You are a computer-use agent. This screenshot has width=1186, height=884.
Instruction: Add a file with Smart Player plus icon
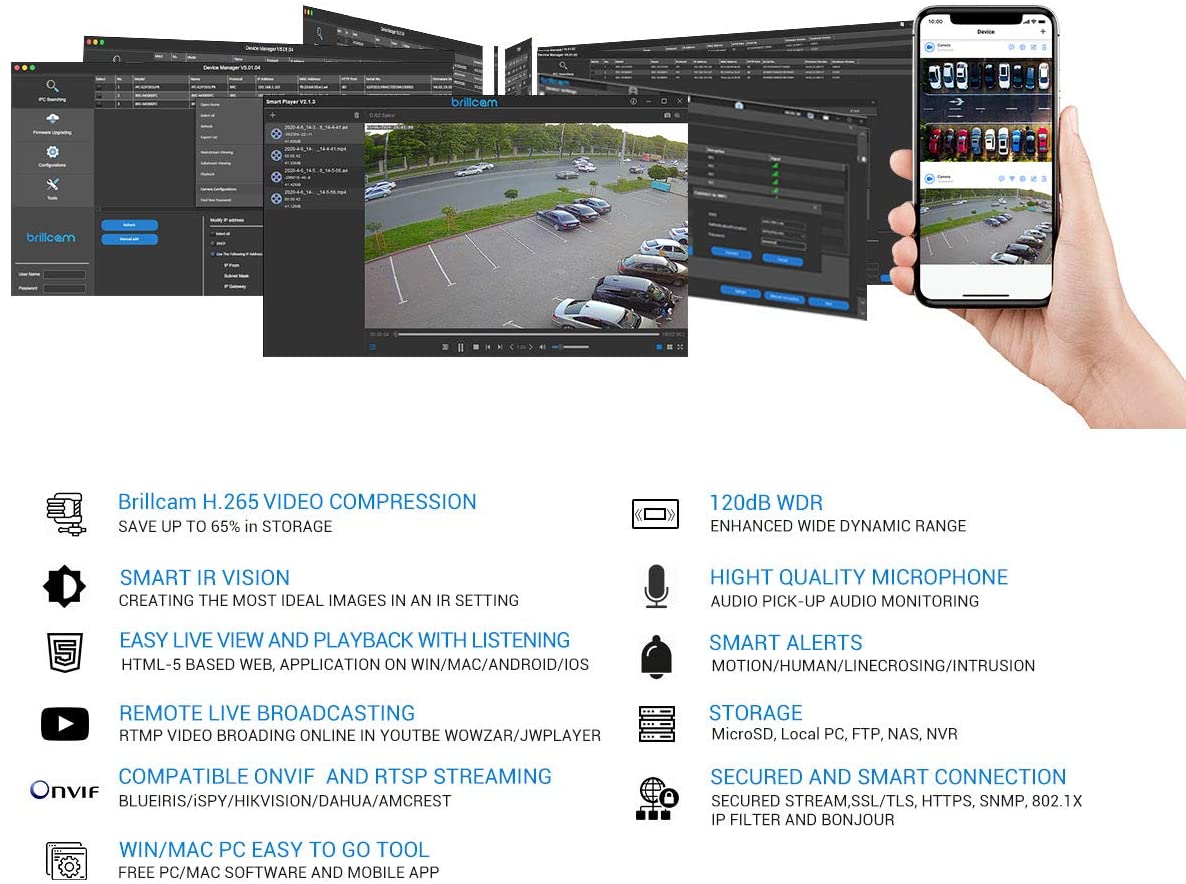point(272,116)
